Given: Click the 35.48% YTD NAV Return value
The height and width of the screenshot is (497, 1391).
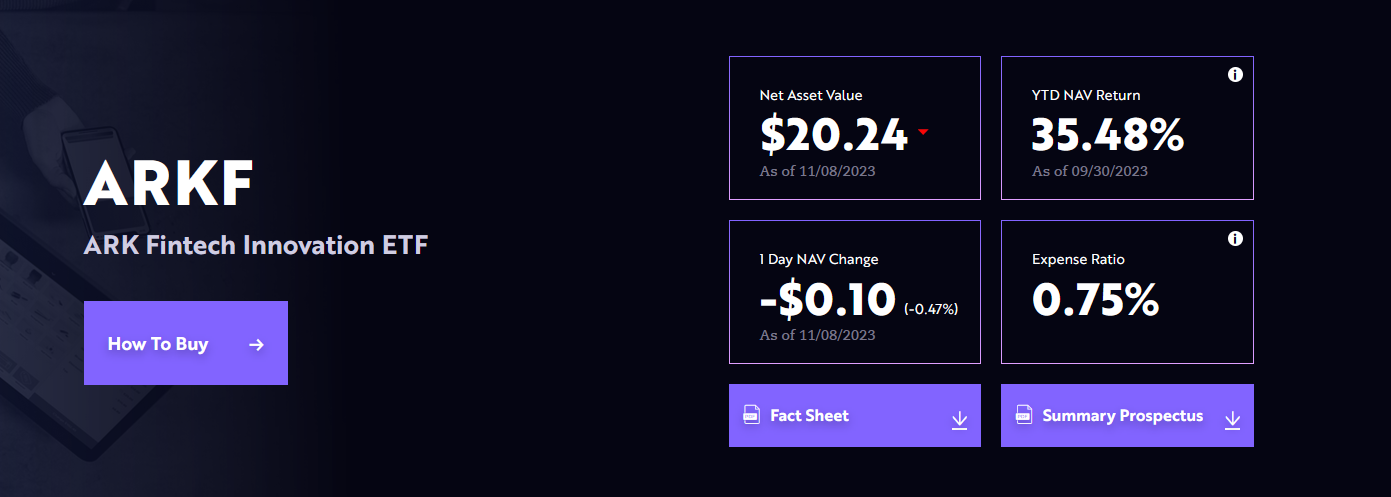Looking at the screenshot, I should (1108, 134).
